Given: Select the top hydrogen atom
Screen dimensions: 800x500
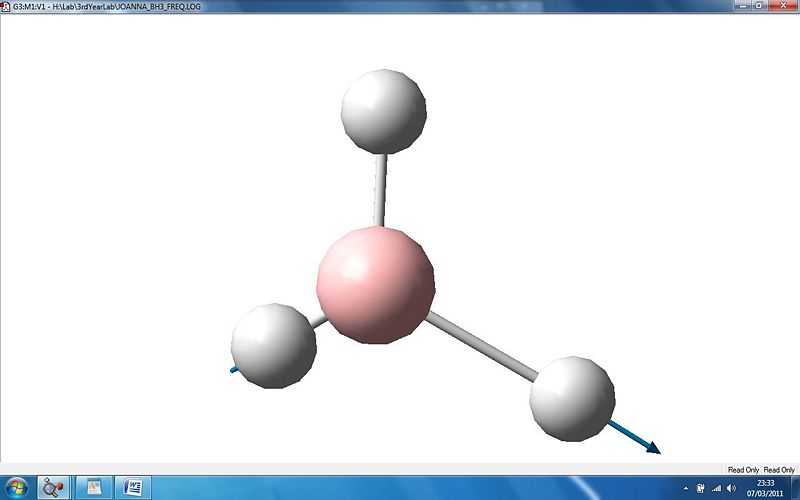Looking at the screenshot, I should point(384,111).
